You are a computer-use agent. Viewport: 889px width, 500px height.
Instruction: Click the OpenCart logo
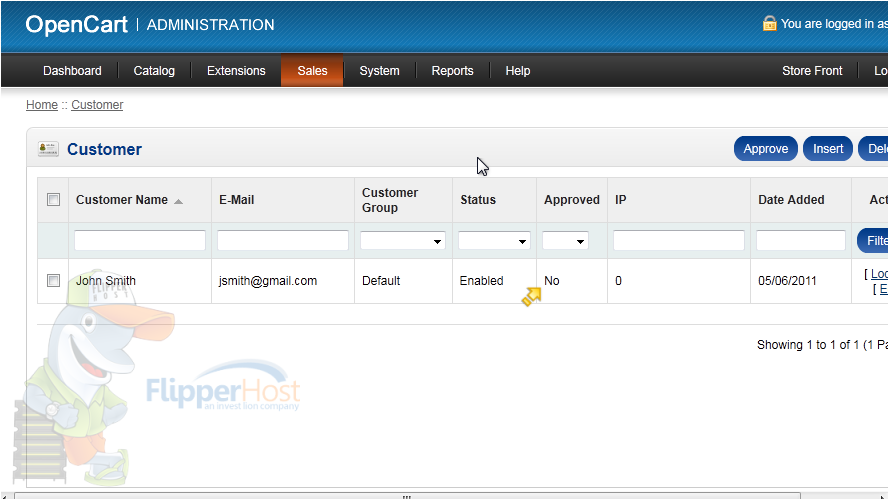[x=77, y=24]
